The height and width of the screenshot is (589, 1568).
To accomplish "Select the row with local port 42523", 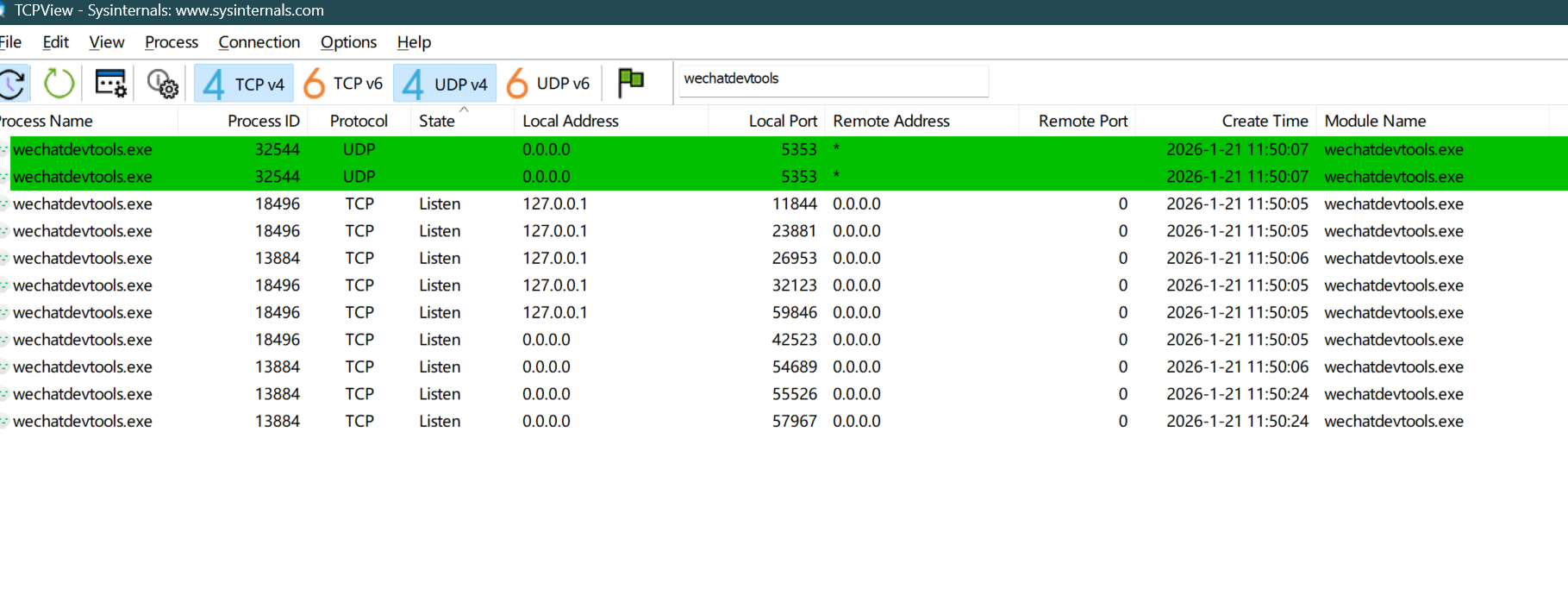I will click(784, 340).
